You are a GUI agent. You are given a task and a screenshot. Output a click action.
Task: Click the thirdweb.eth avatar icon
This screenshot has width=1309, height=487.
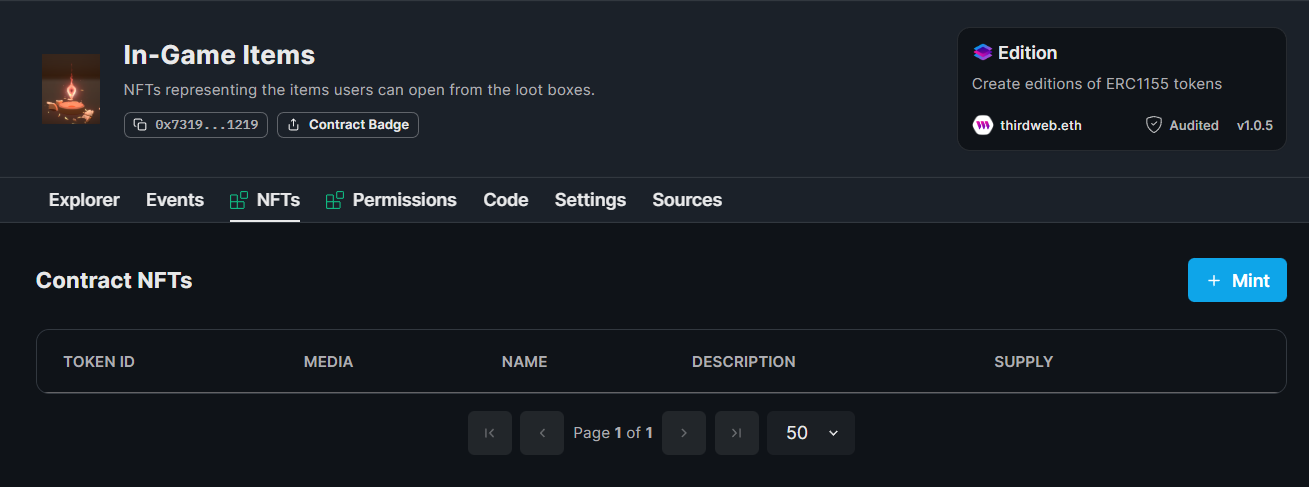(982, 125)
